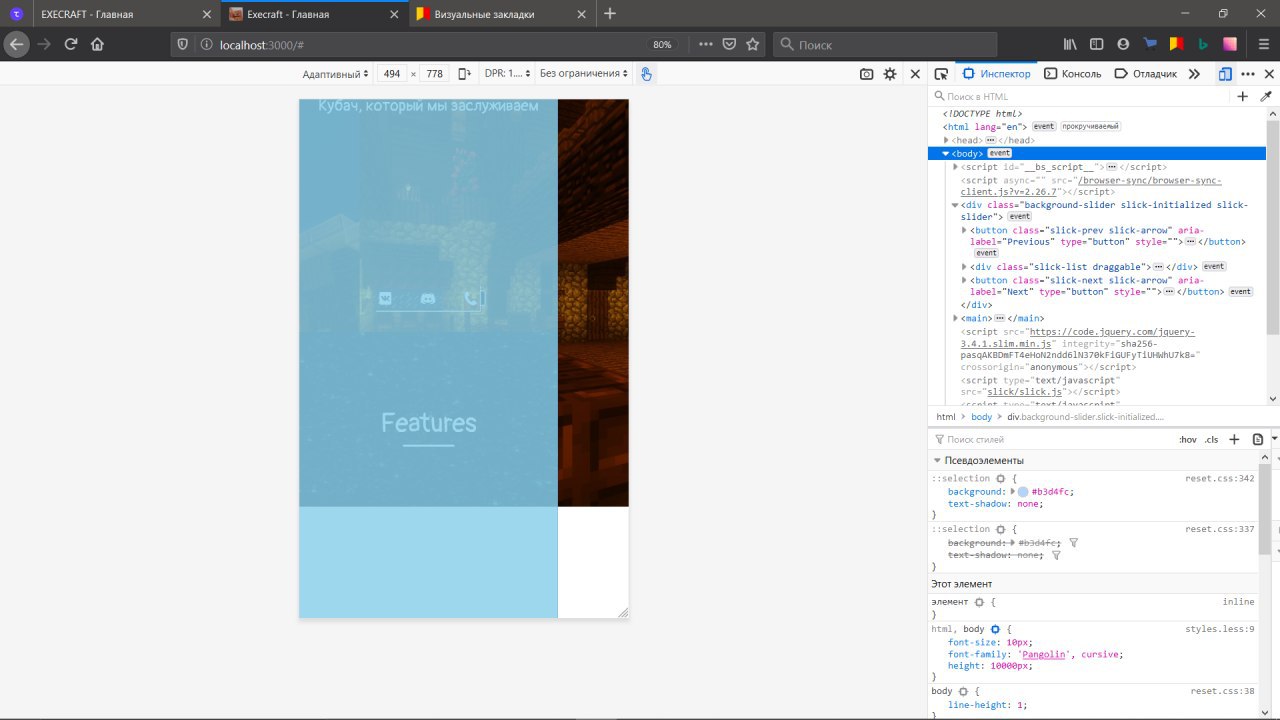The height and width of the screenshot is (720, 1280).
Task: Reload the localhost page
Action: tap(71, 44)
